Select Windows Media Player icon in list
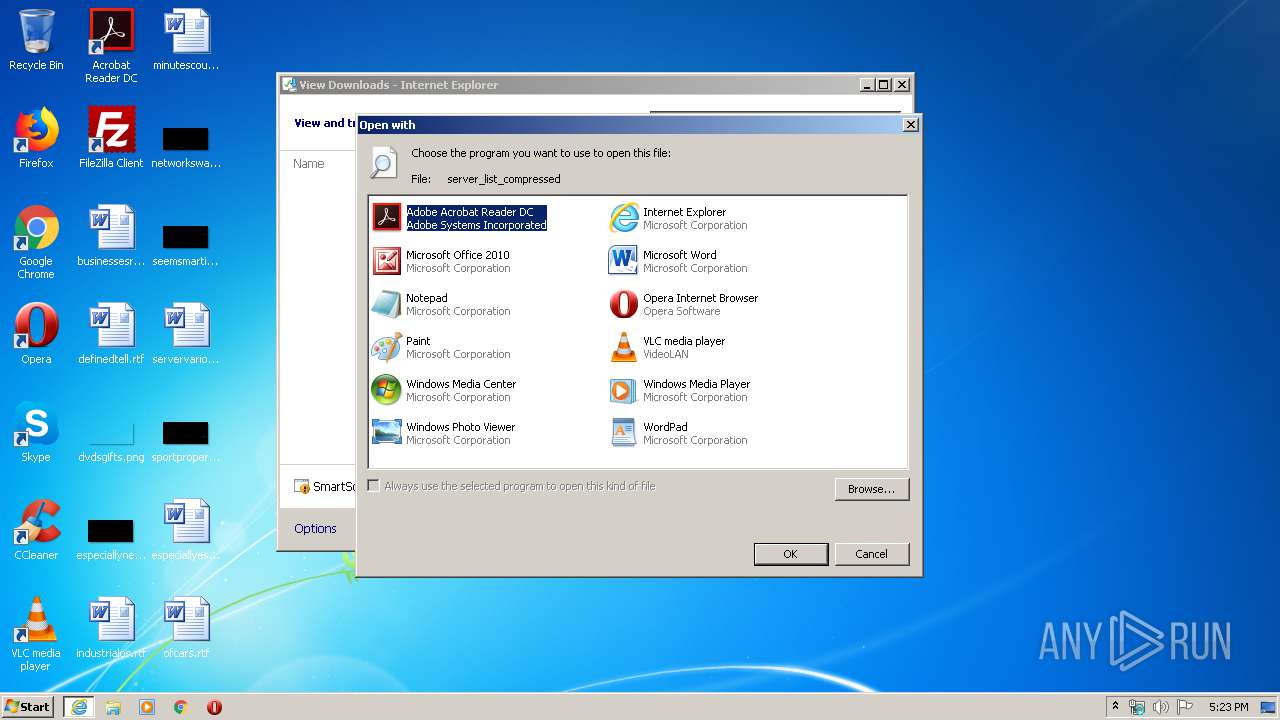This screenshot has height=720, width=1280. click(623, 389)
